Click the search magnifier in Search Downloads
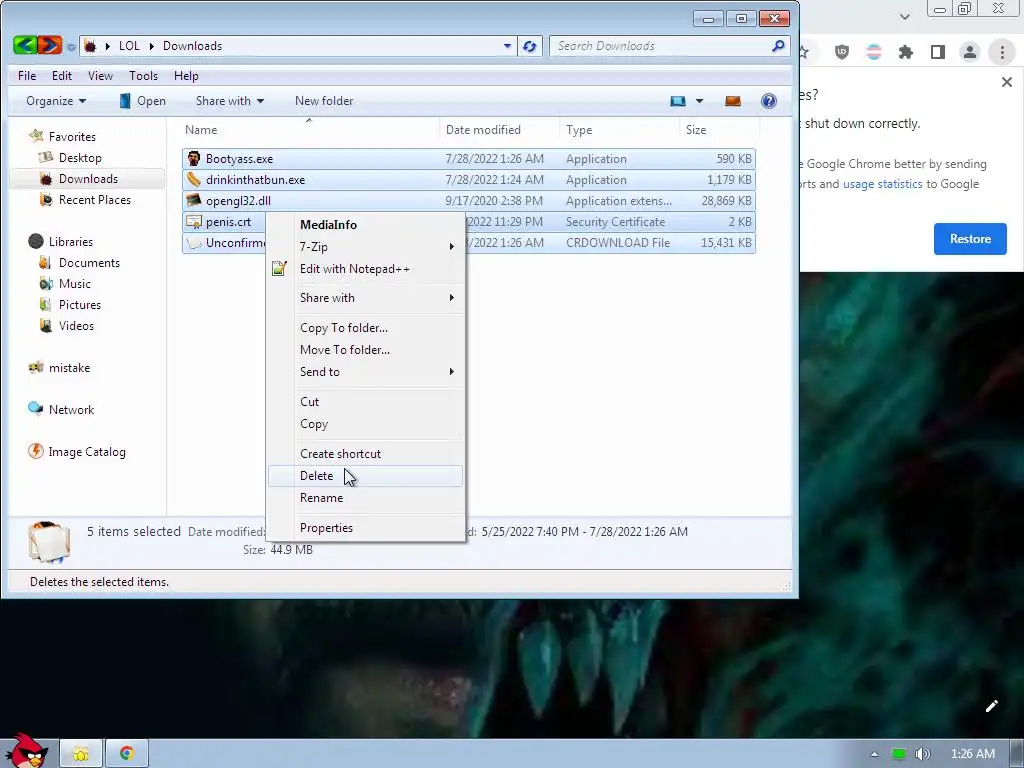1024x768 pixels. point(778,46)
